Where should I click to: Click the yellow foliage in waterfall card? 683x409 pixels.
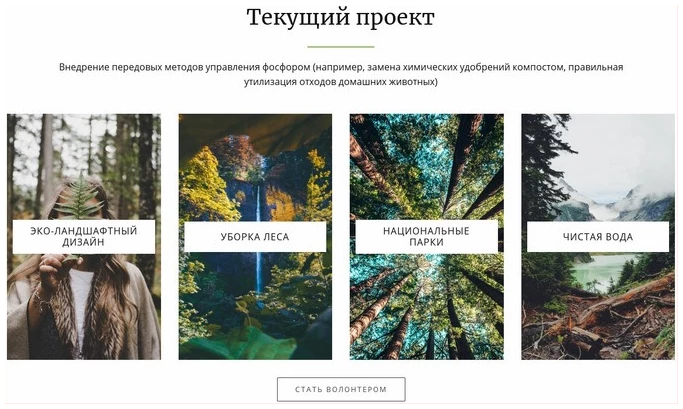tap(205, 185)
